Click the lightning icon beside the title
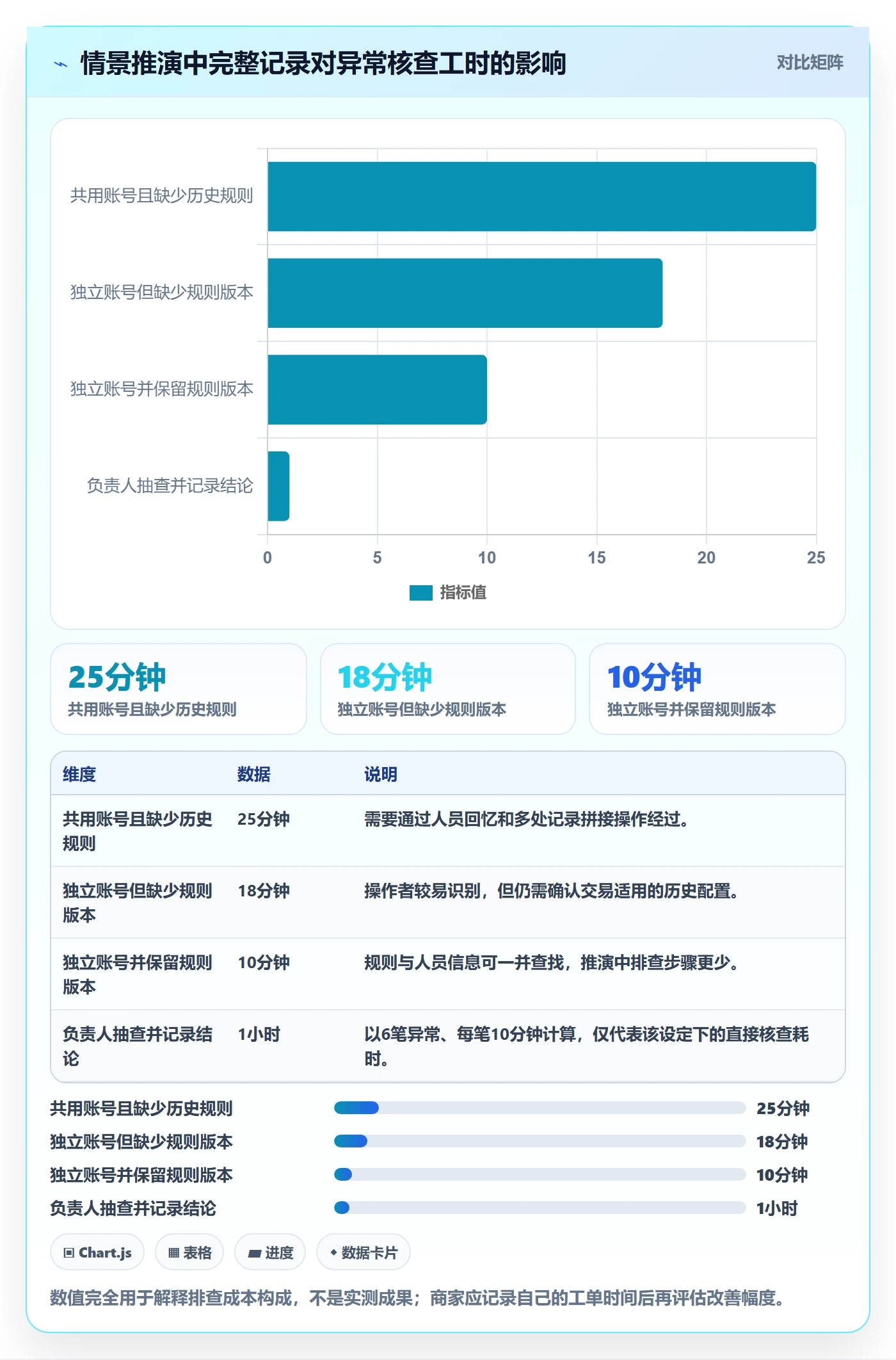 [x=61, y=64]
